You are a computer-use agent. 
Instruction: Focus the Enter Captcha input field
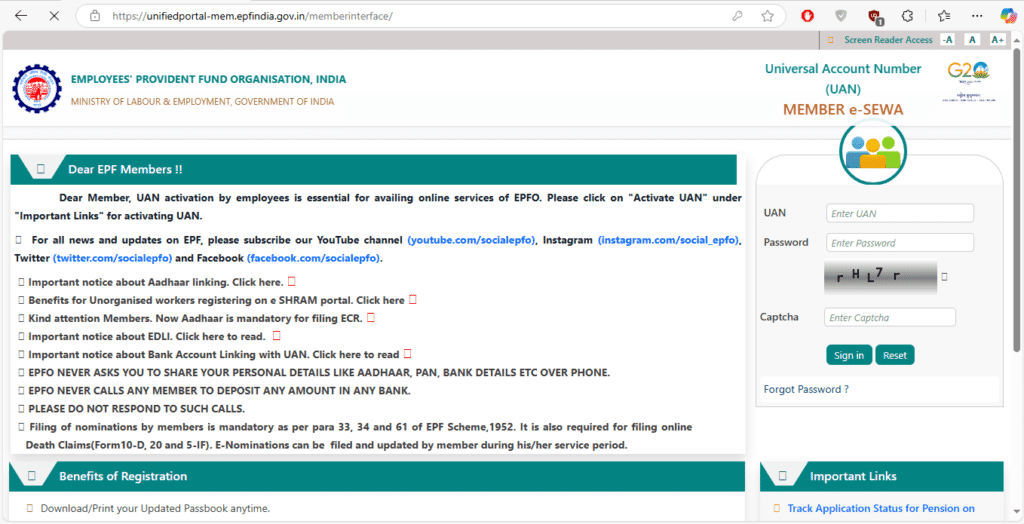pyautogui.click(x=890, y=318)
